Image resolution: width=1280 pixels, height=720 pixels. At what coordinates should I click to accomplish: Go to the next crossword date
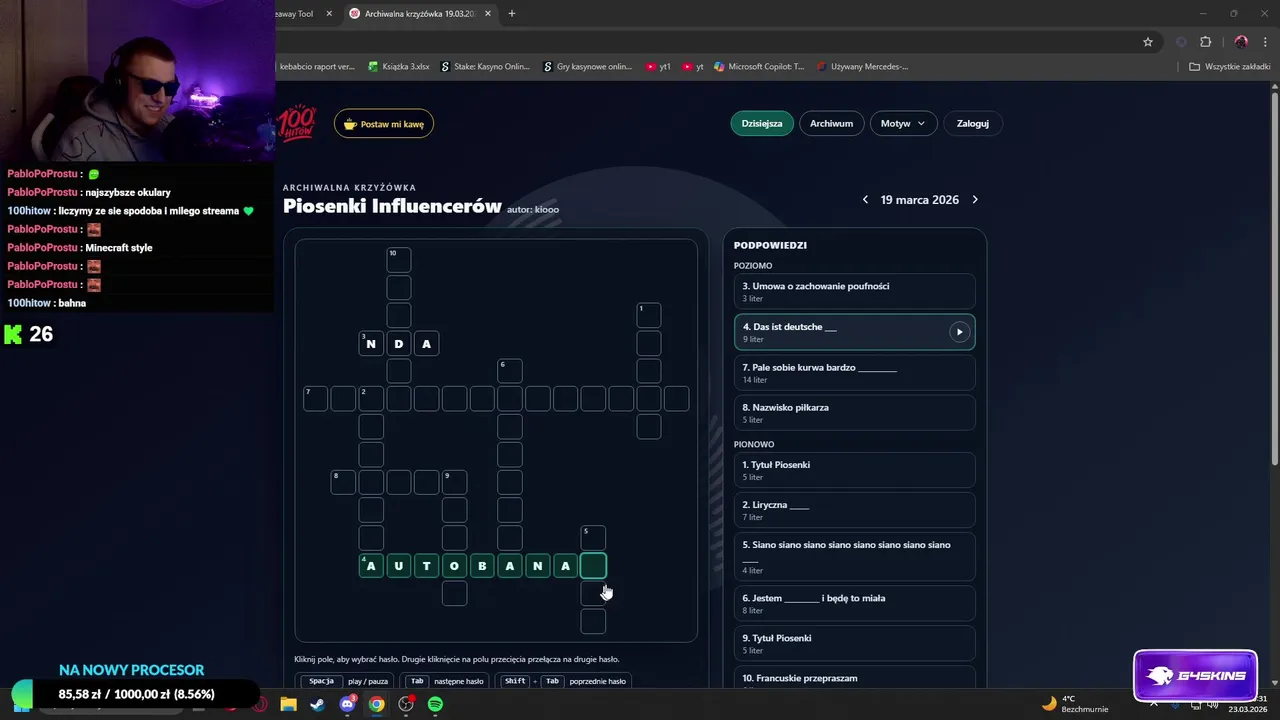(975, 200)
